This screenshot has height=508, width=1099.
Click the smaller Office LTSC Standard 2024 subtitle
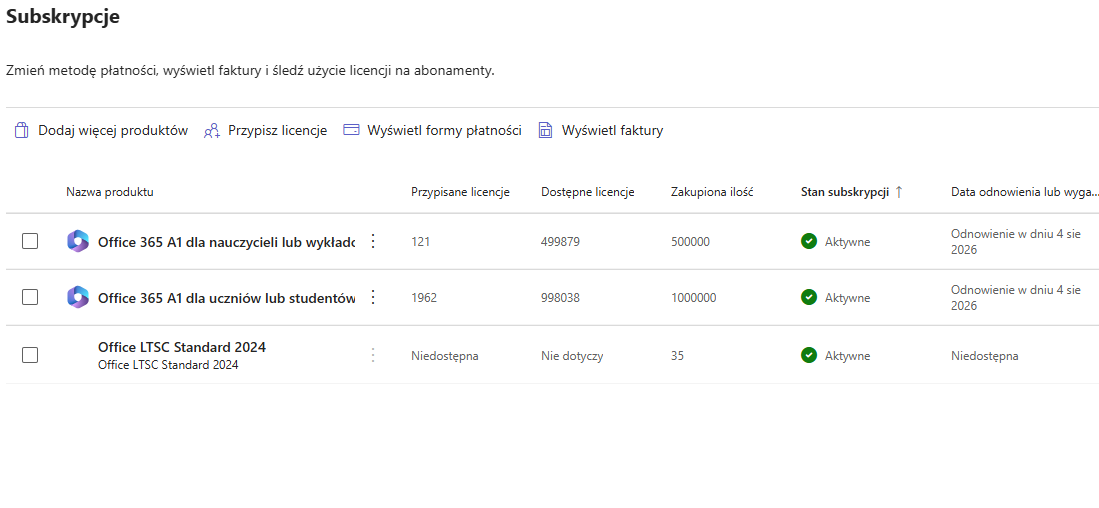[x=168, y=365]
